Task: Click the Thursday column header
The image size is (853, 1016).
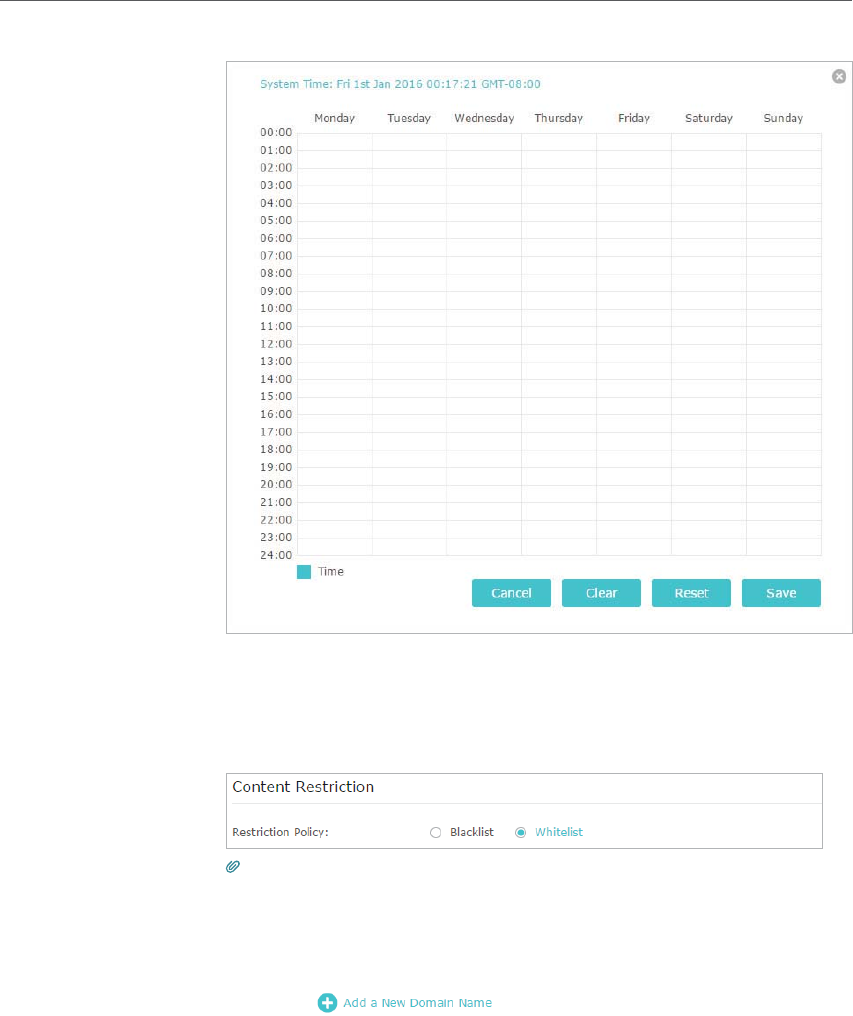Action: coord(559,118)
